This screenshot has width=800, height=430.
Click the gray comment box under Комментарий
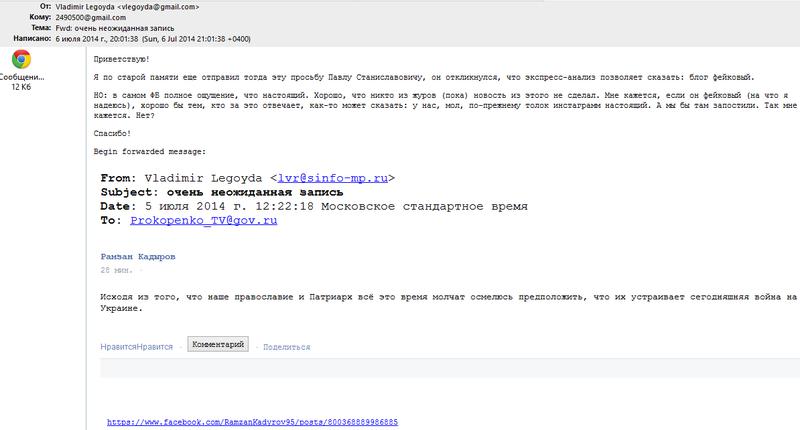[x=450, y=367]
